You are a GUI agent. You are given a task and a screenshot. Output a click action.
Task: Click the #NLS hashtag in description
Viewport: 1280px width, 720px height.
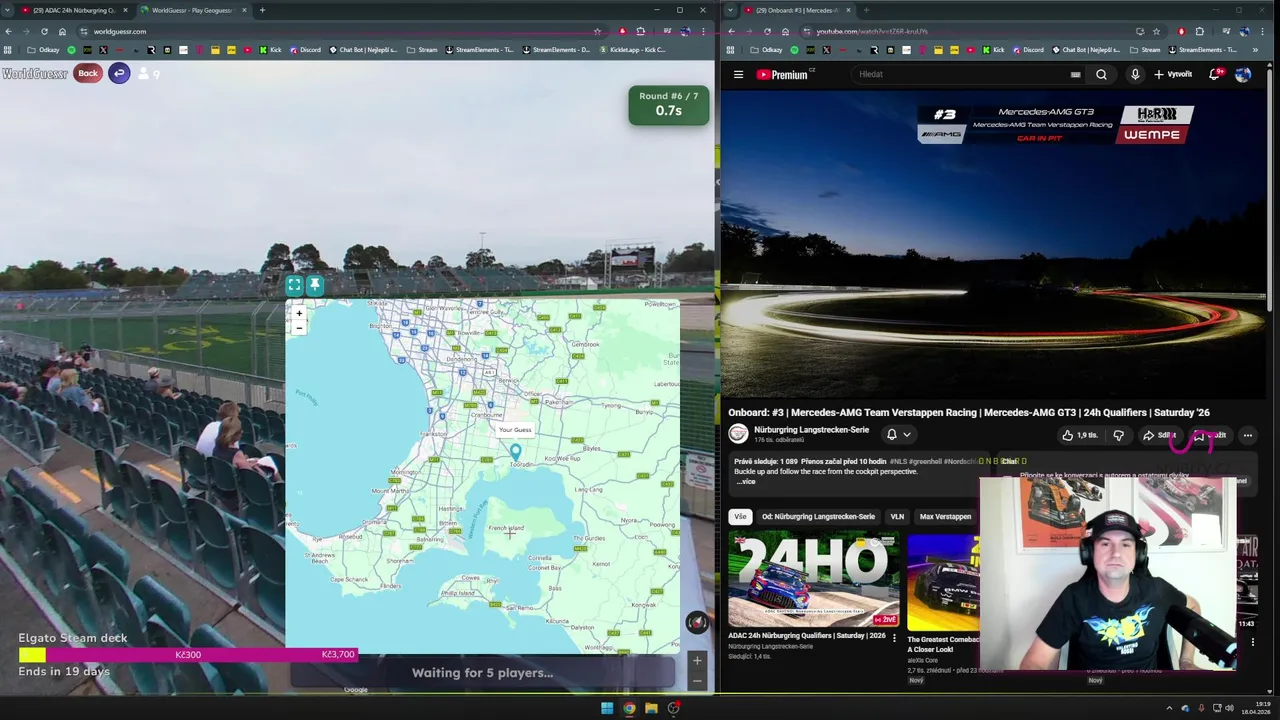(899, 461)
